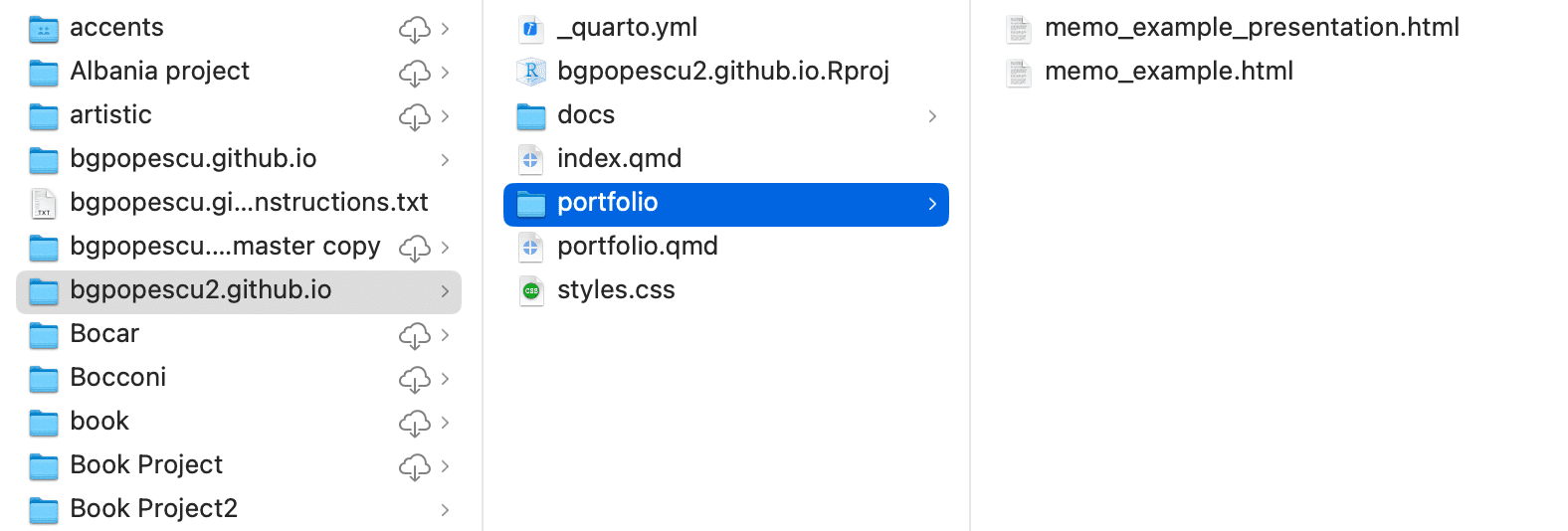Select the artistic folder

[110, 115]
